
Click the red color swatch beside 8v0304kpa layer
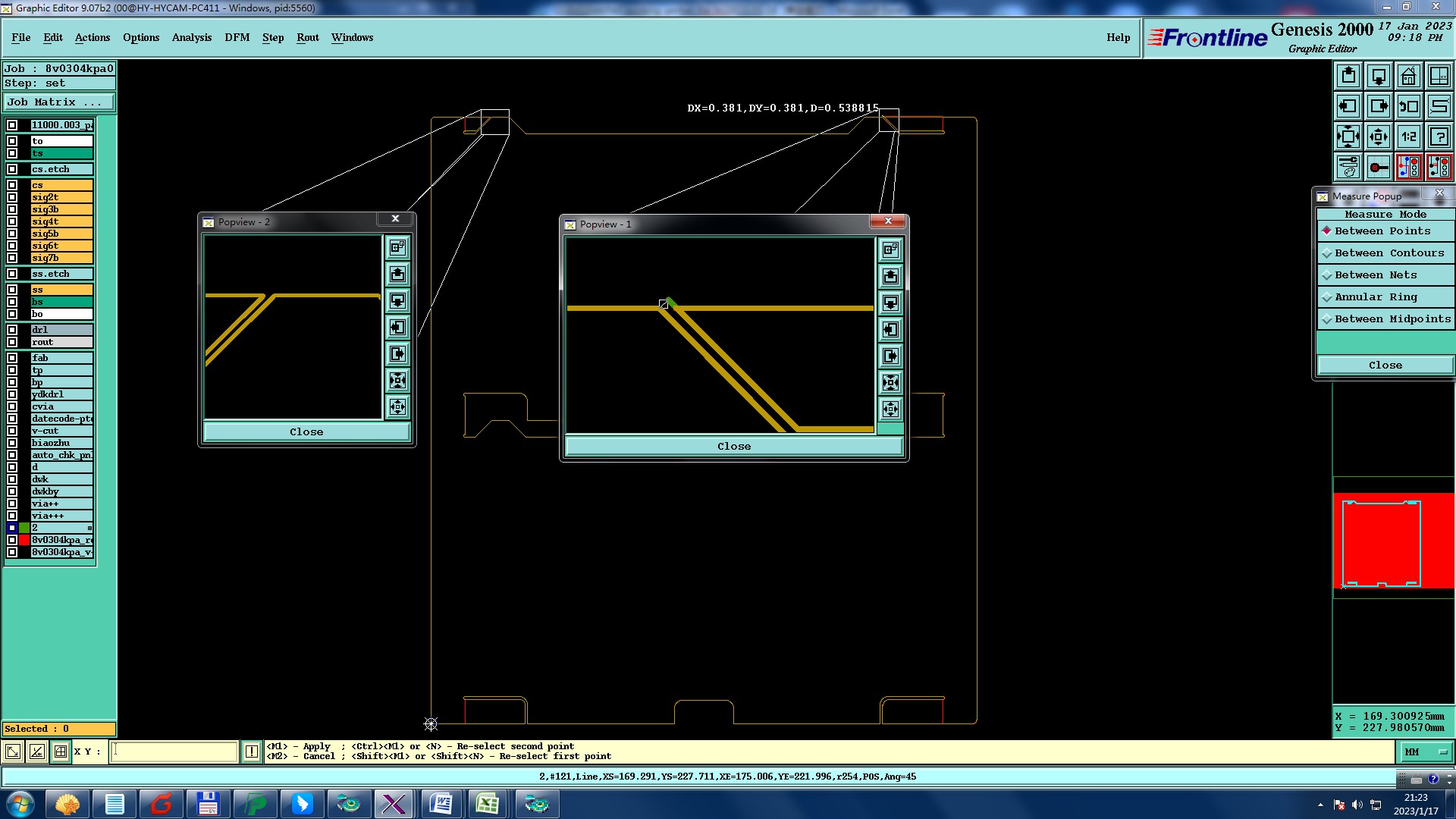pyautogui.click(x=24, y=540)
